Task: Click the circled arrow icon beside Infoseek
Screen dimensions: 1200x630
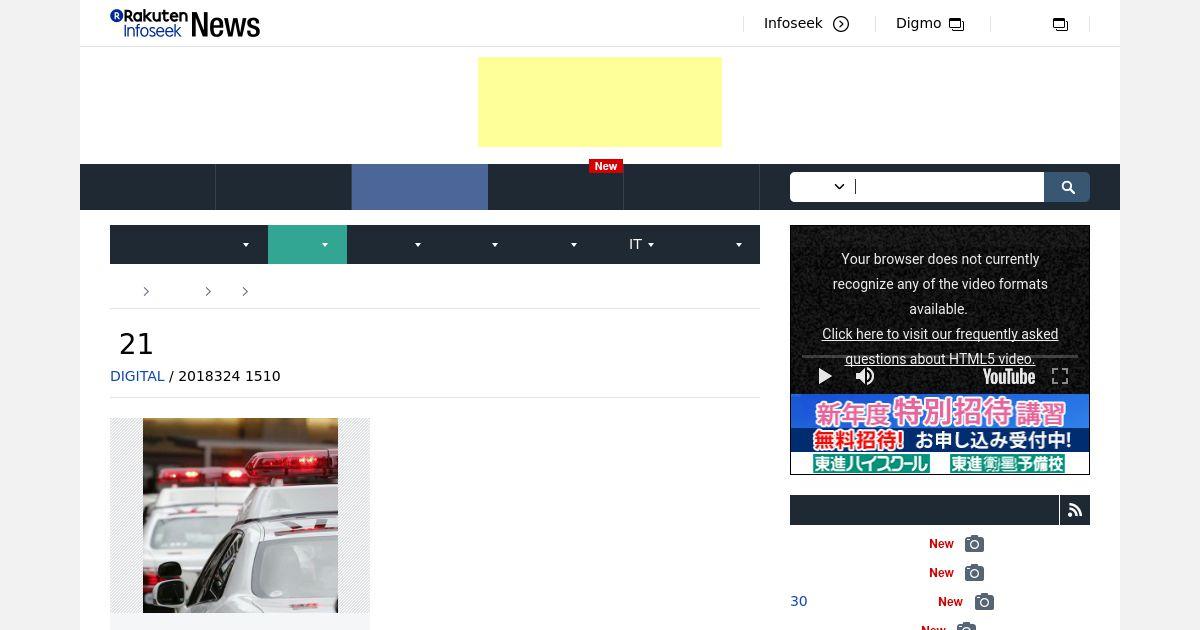Action: coord(841,24)
